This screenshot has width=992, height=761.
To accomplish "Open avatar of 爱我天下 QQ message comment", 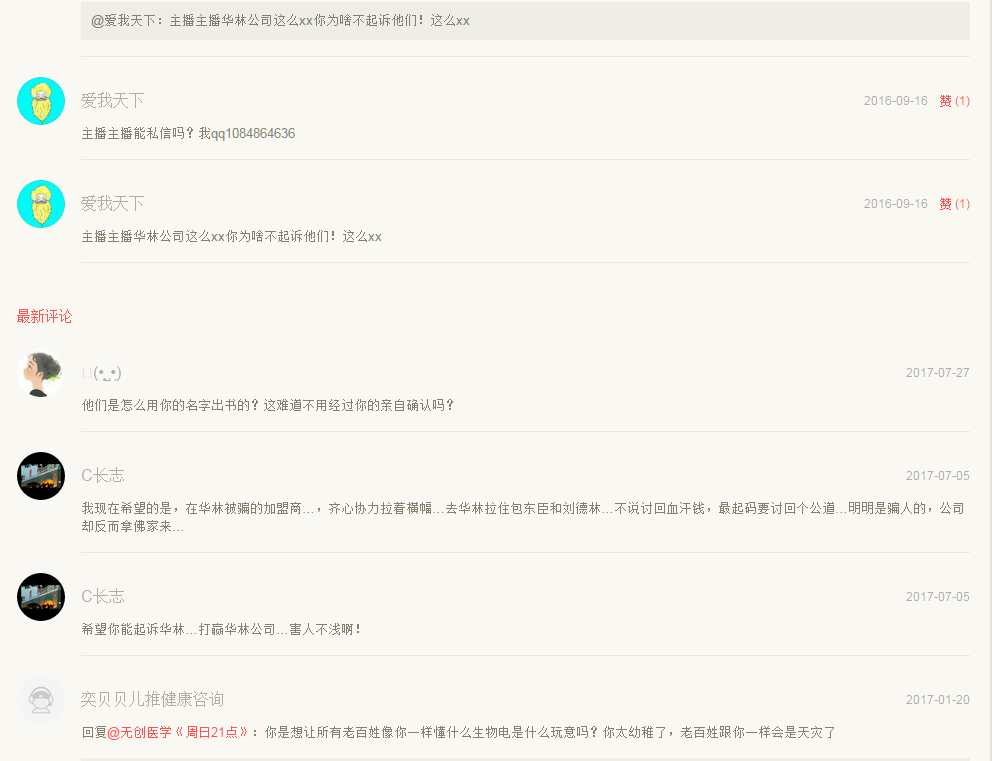I will 41,101.
